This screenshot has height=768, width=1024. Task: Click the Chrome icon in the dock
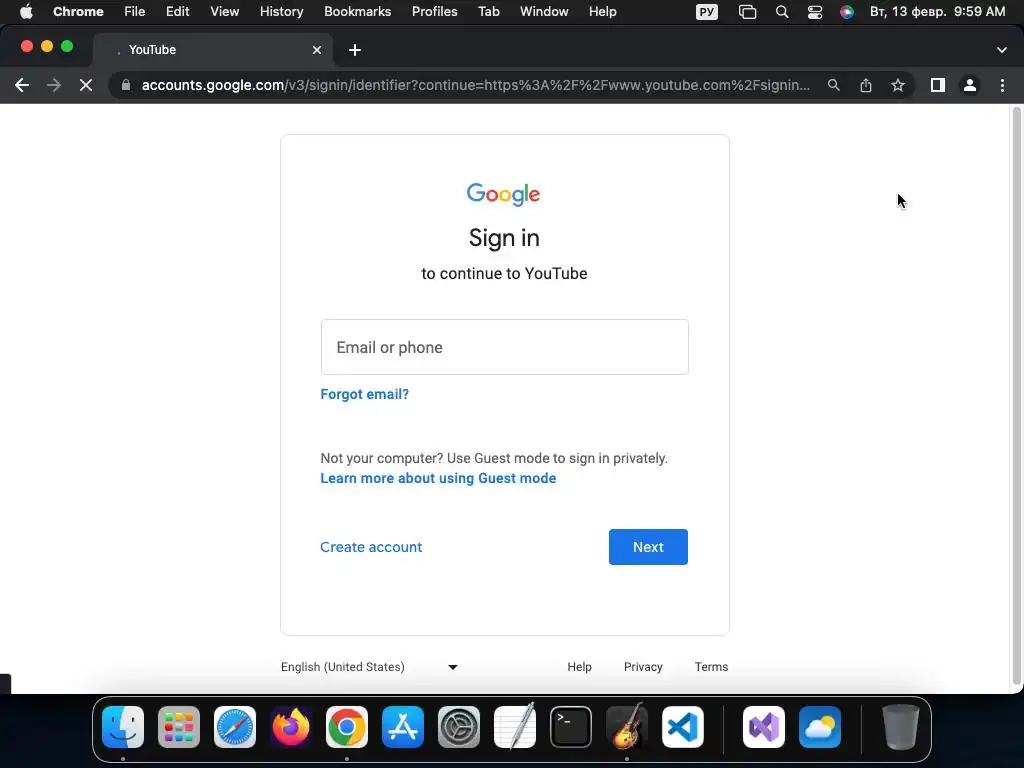pos(347,727)
